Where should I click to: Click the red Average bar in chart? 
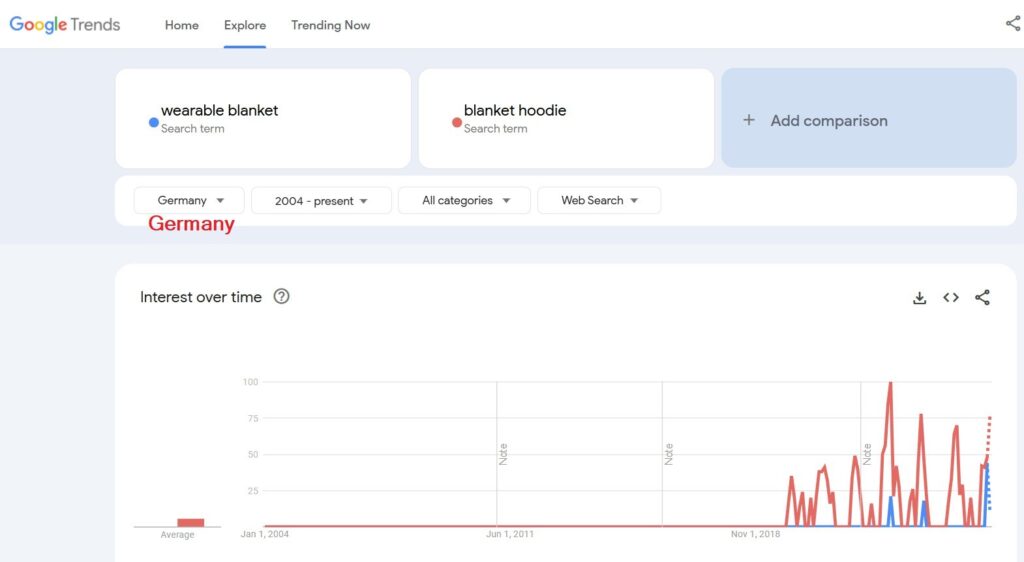(x=190, y=522)
